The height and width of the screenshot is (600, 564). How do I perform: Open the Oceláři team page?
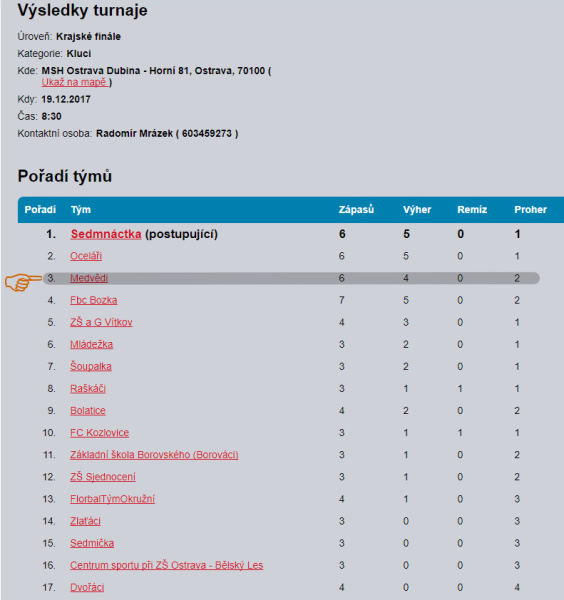pos(86,256)
